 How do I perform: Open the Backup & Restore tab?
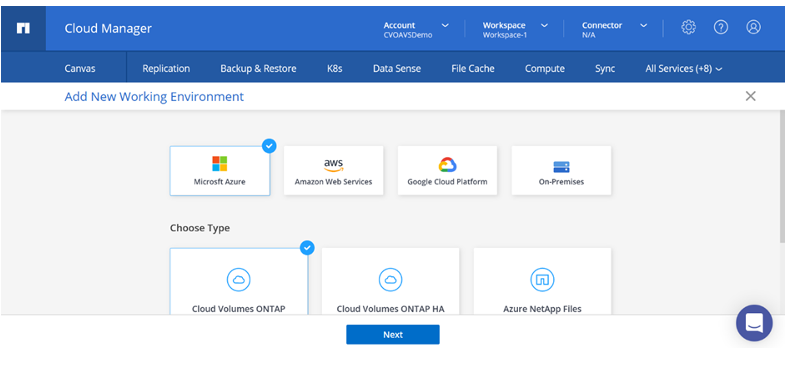coord(258,69)
